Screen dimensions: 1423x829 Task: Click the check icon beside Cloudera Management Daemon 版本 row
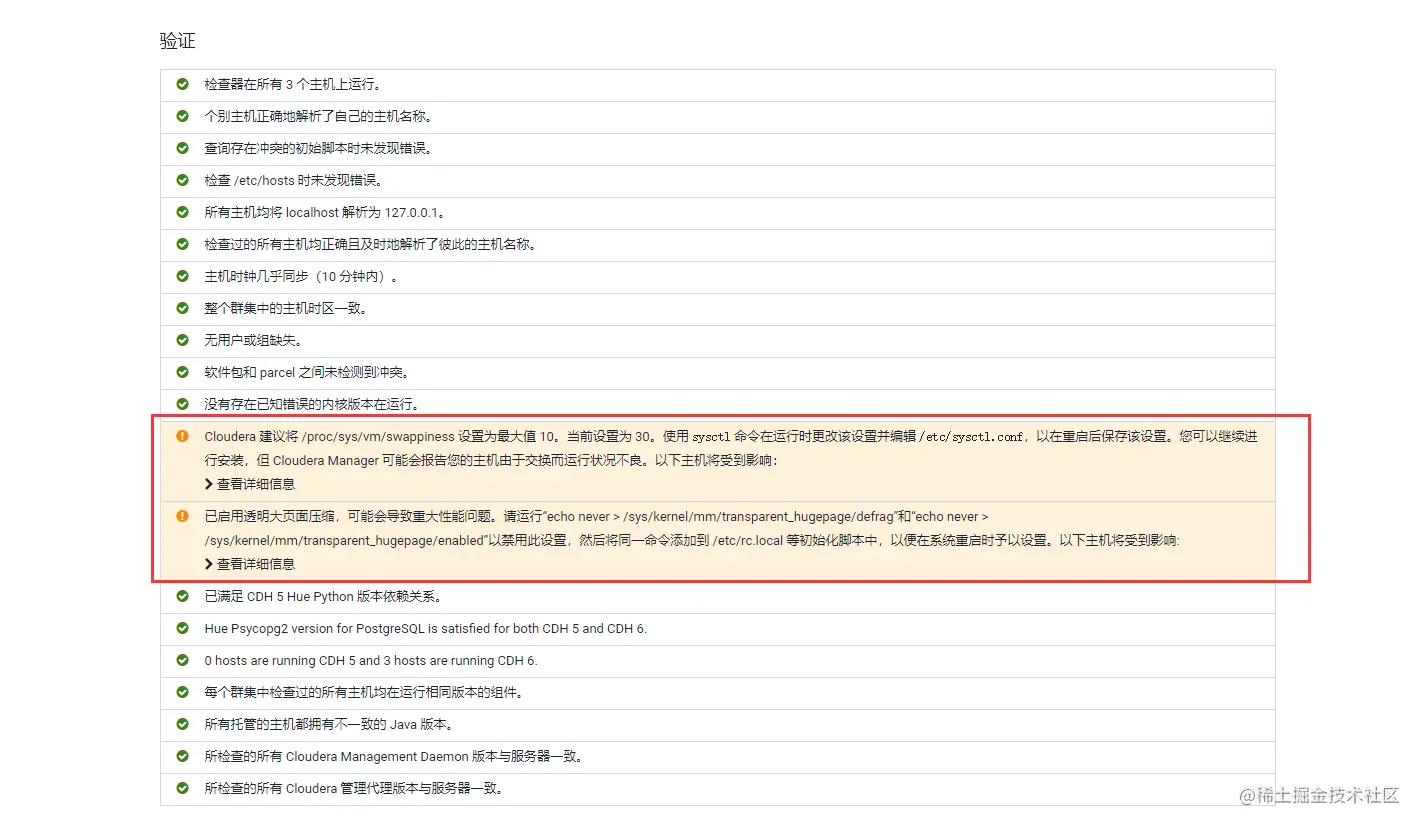182,757
